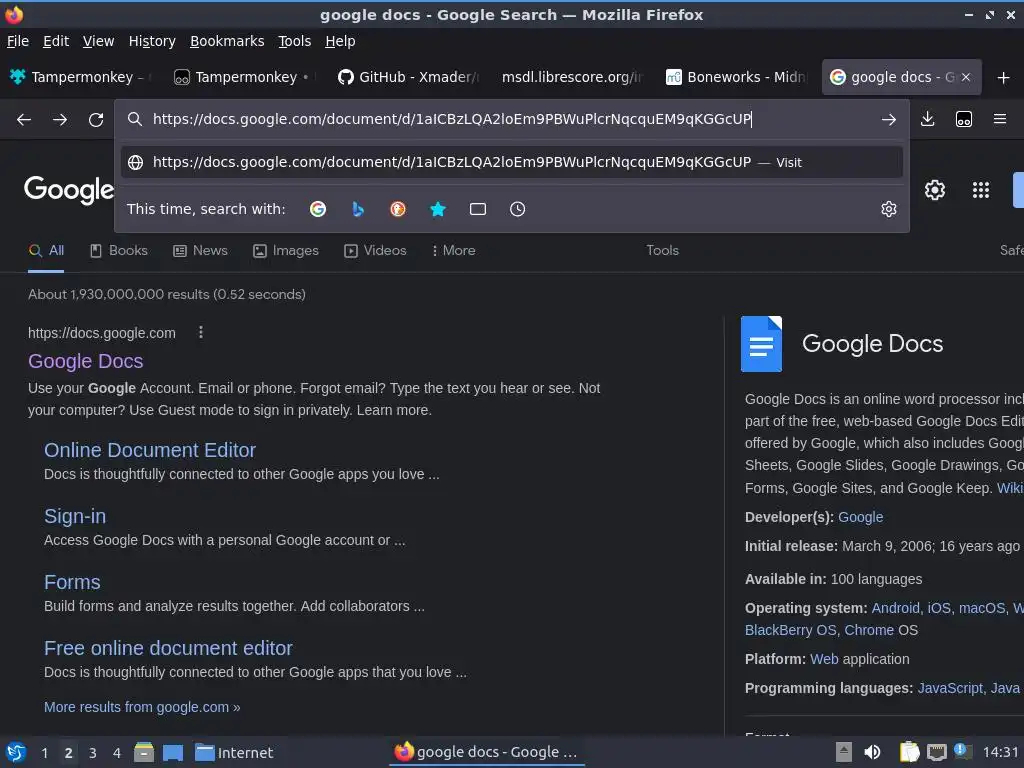Switch to workspace 3
The image size is (1024, 768).
(93, 753)
